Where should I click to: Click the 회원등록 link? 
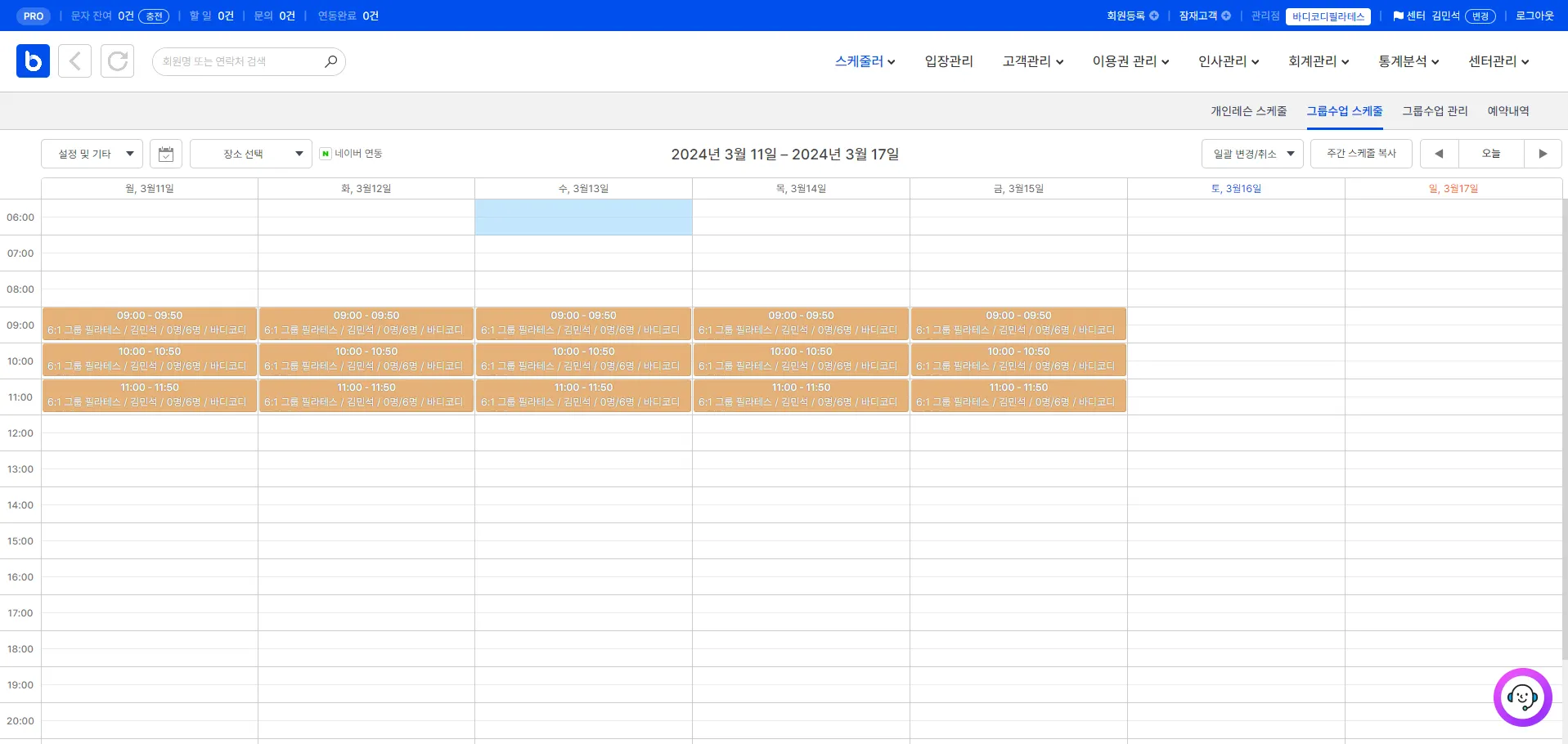pos(1125,16)
